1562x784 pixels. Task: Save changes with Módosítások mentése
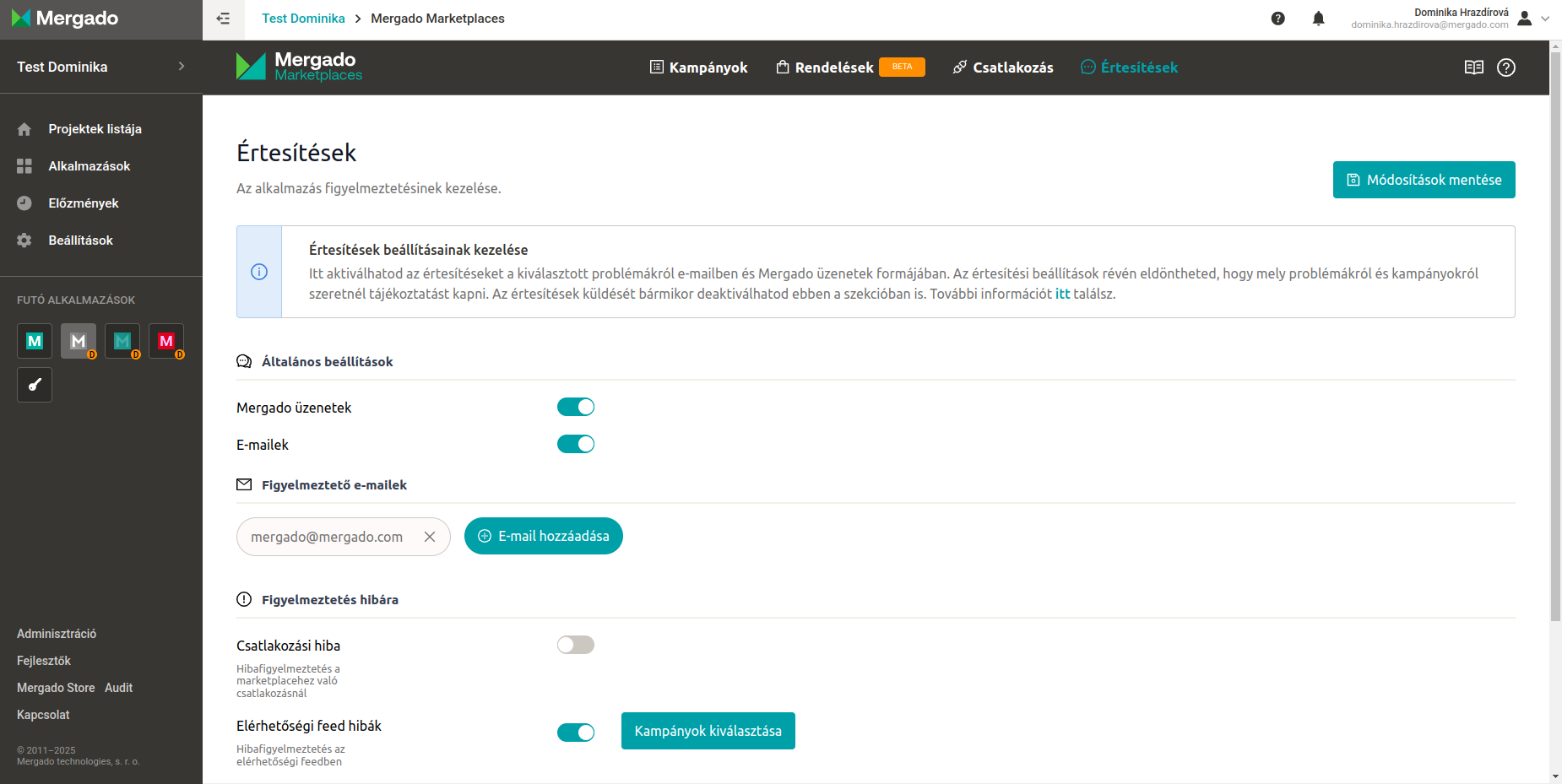(x=1424, y=180)
